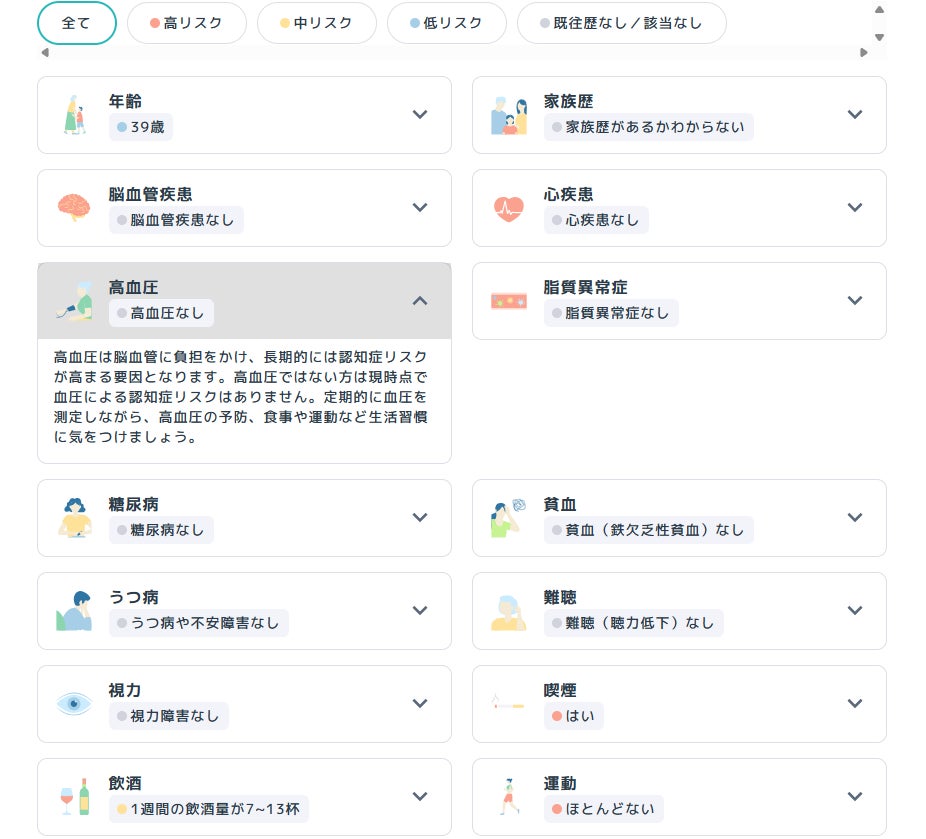Click the cigarette icon for 喫煙
This screenshot has width=926, height=839.
pos(509,704)
